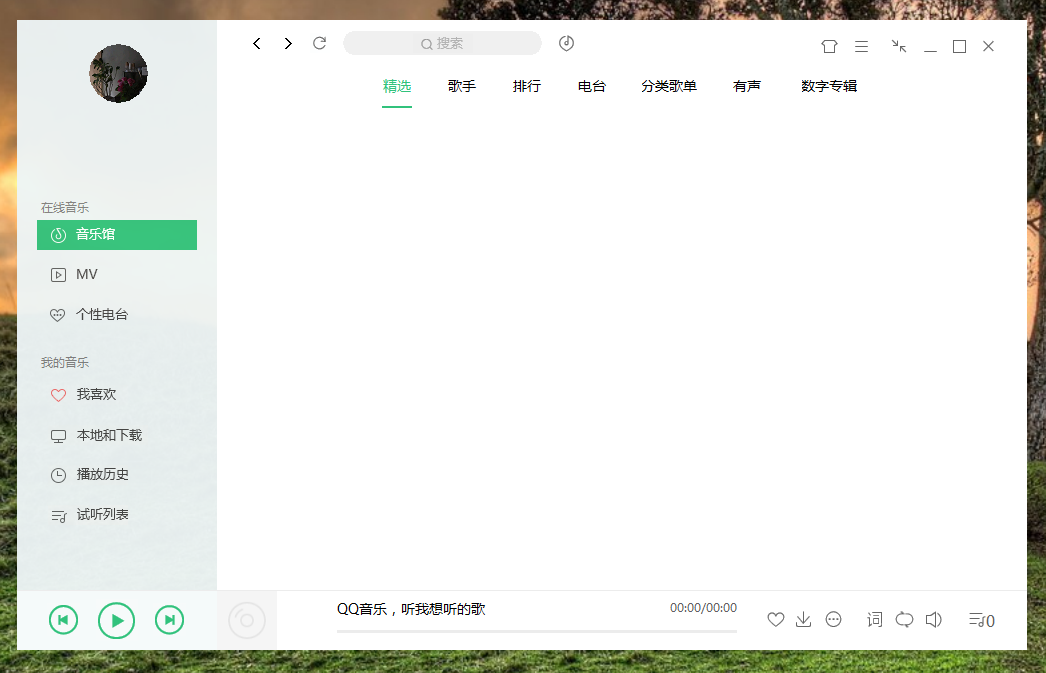
Task: Open MV in the sidebar
Action: point(117,275)
